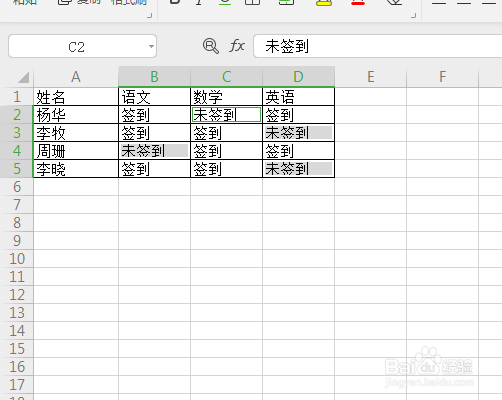Click the Name Box showing C2
This screenshot has height=400, width=502.
pyautogui.click(x=82, y=46)
